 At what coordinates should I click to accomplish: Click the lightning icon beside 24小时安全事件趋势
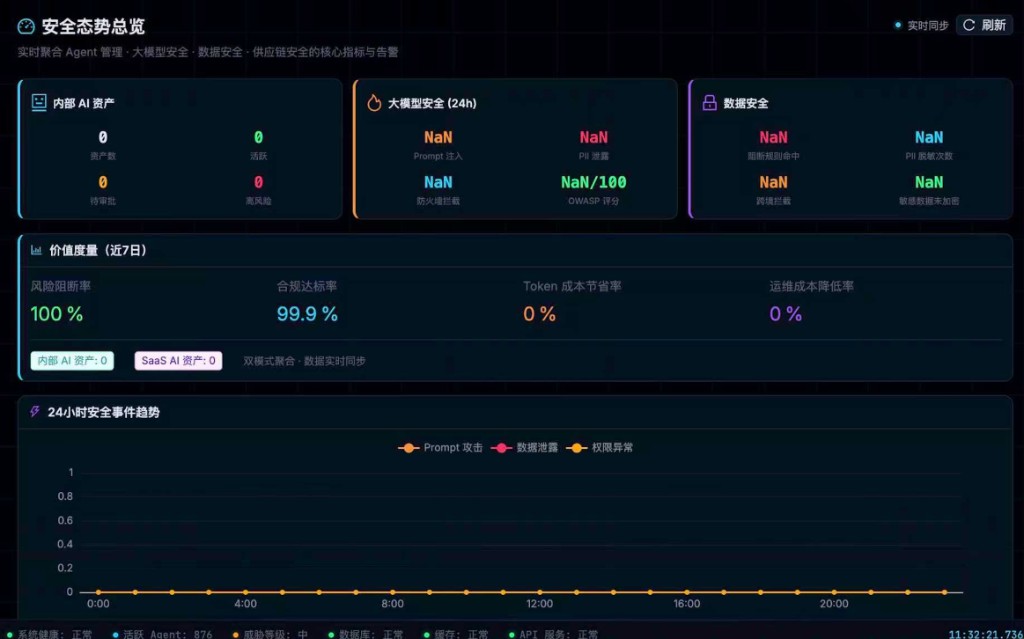click(35, 412)
